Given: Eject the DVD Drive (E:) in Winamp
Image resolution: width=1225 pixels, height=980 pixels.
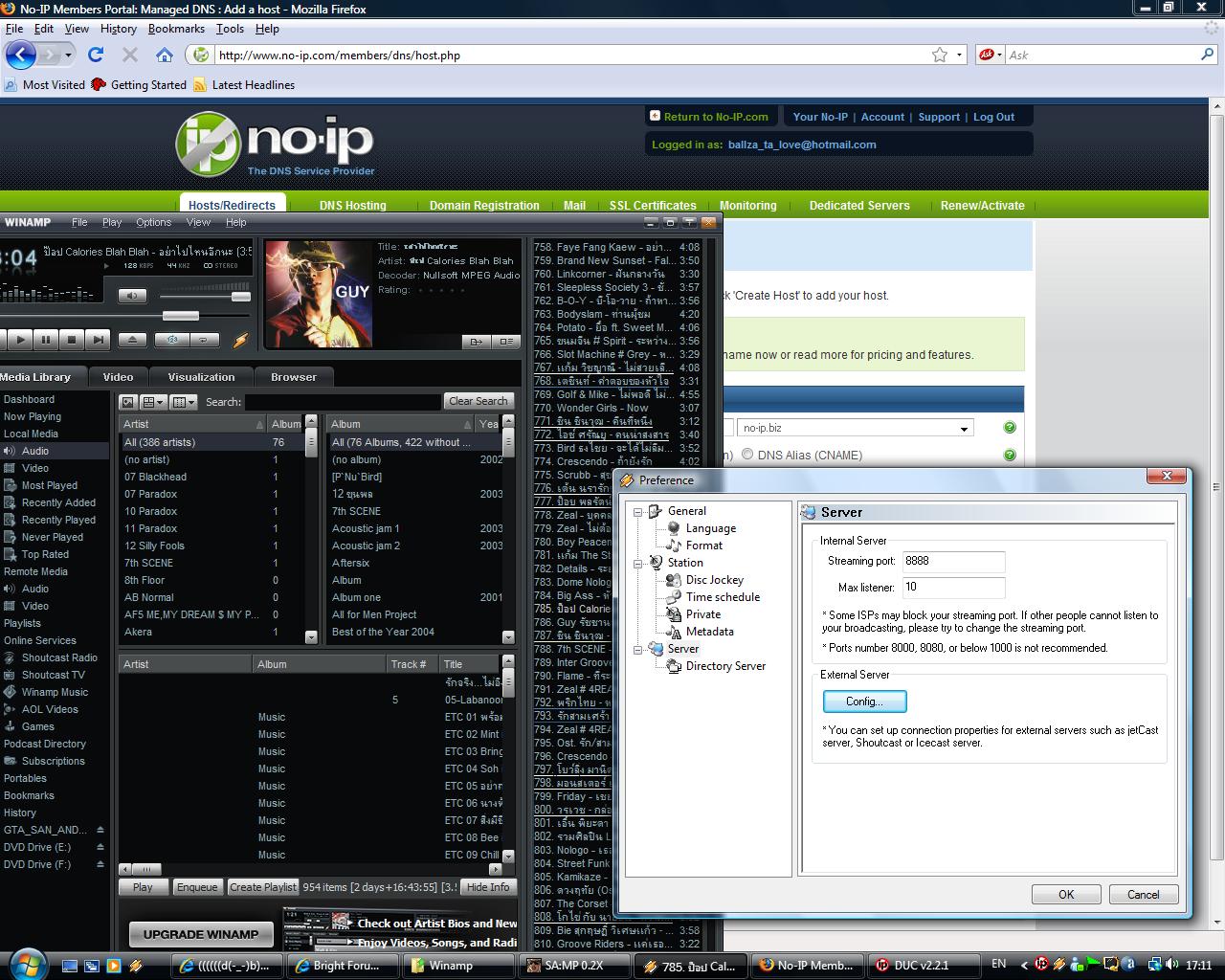Looking at the screenshot, I should coord(100,847).
